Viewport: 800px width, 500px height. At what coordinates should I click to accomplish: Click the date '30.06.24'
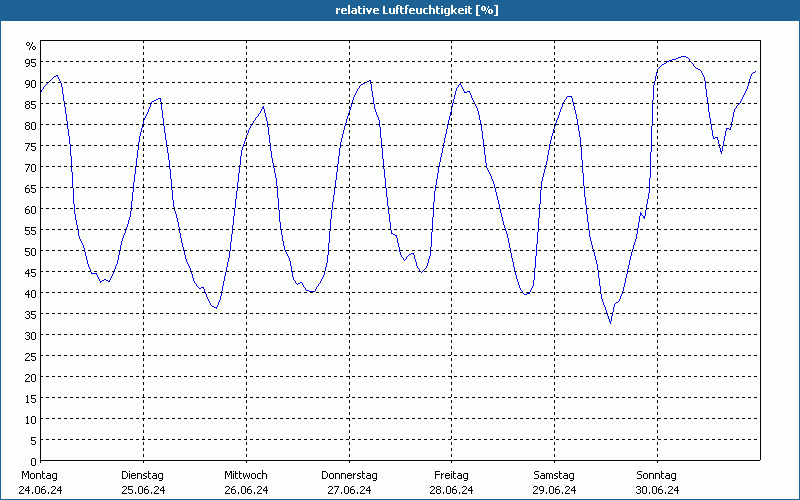click(657, 490)
